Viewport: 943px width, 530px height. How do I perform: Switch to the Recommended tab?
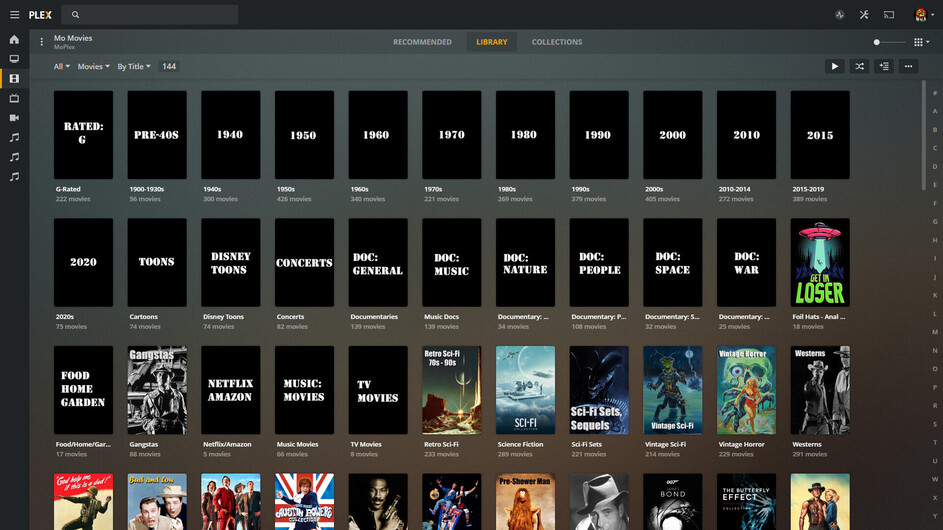coord(422,42)
